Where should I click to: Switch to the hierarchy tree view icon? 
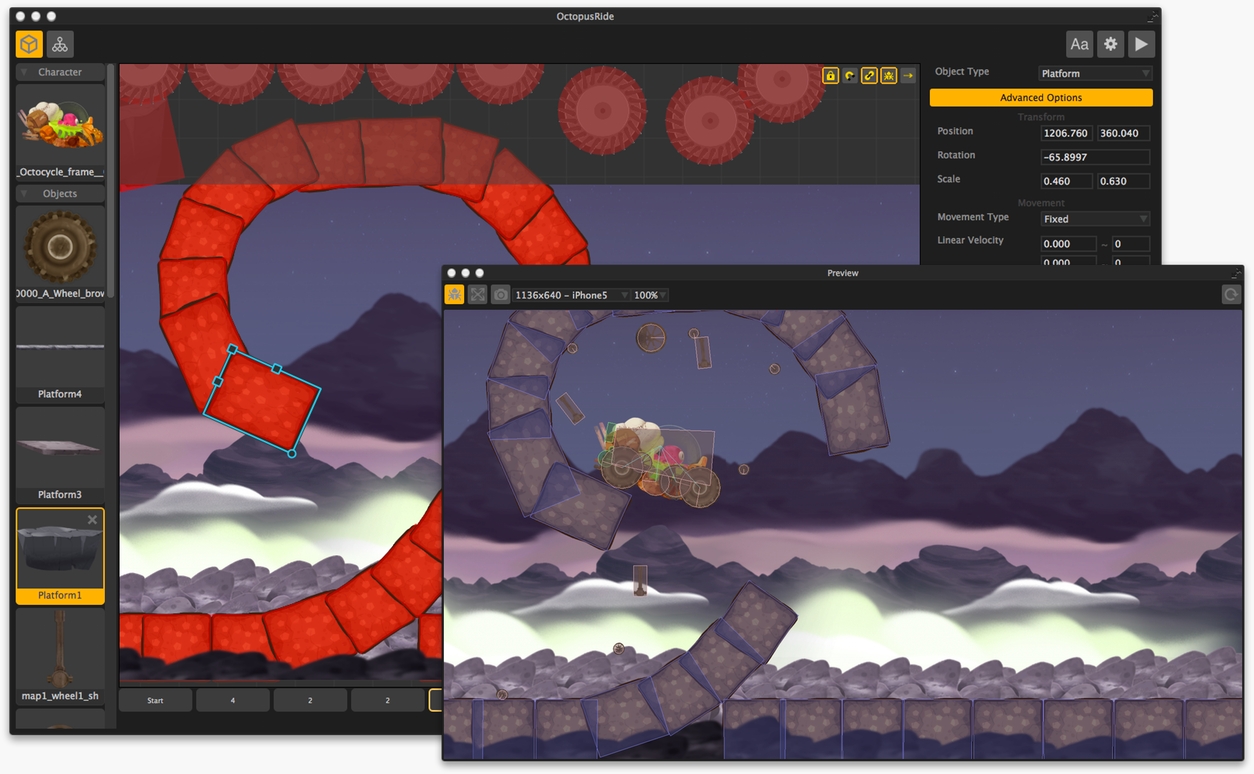point(60,44)
